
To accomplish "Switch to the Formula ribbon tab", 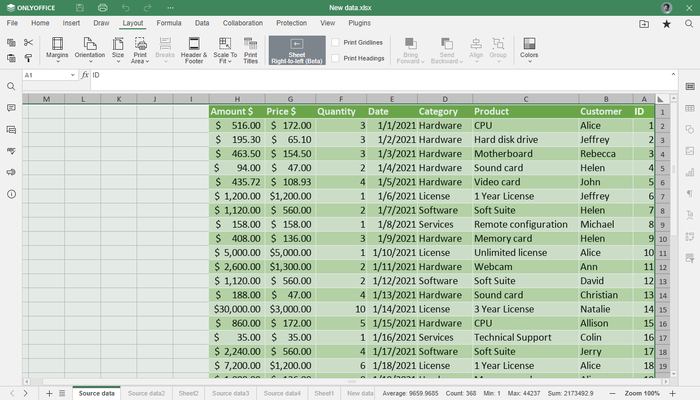I will pos(169,22).
